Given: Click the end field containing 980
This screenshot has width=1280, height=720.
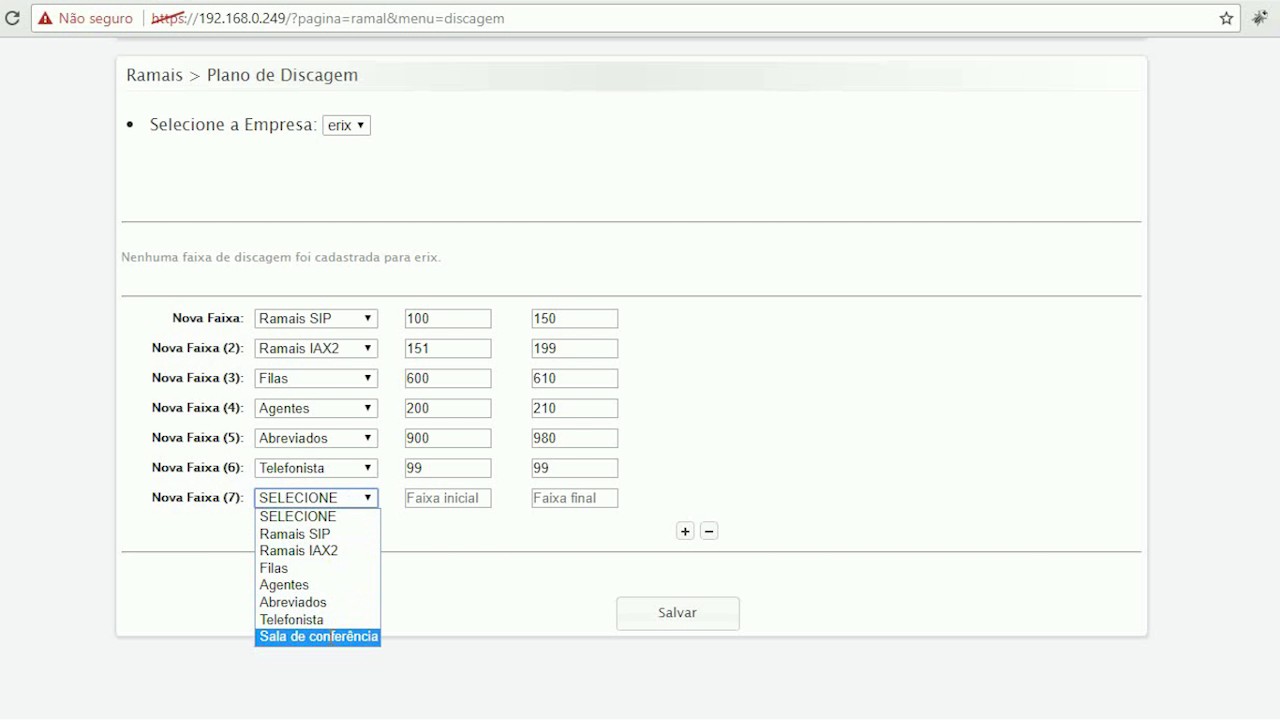Looking at the screenshot, I should pos(575,438).
